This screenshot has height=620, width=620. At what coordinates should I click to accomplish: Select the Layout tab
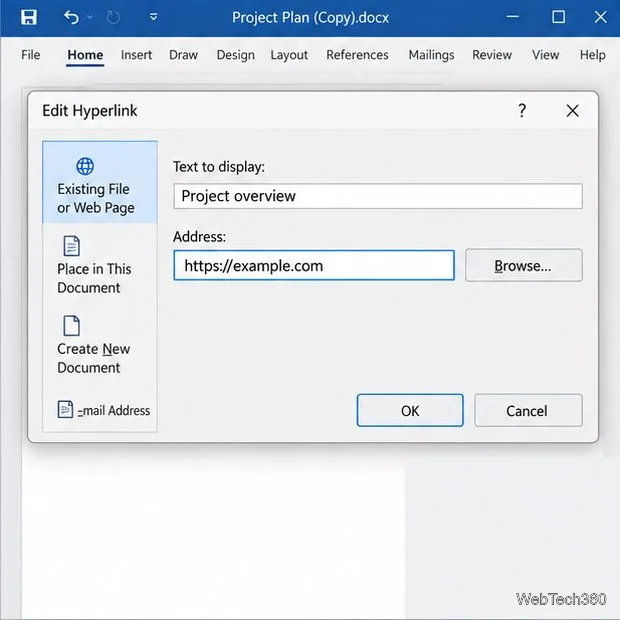pyautogui.click(x=289, y=55)
